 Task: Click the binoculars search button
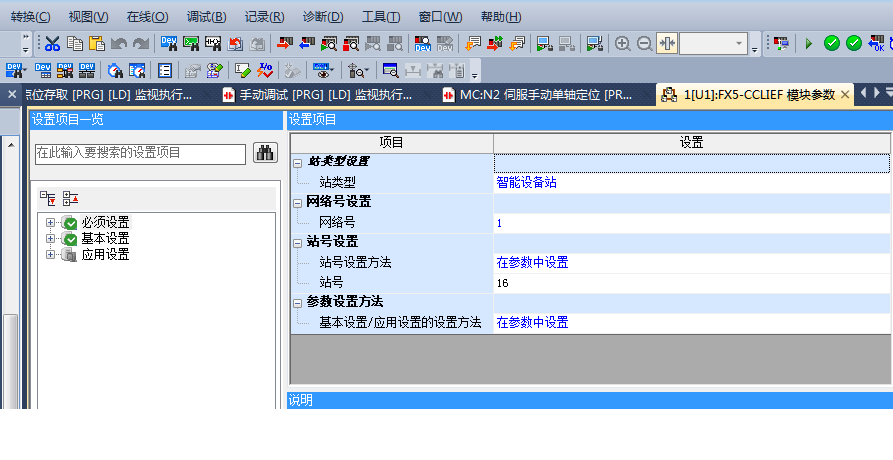[x=265, y=153]
